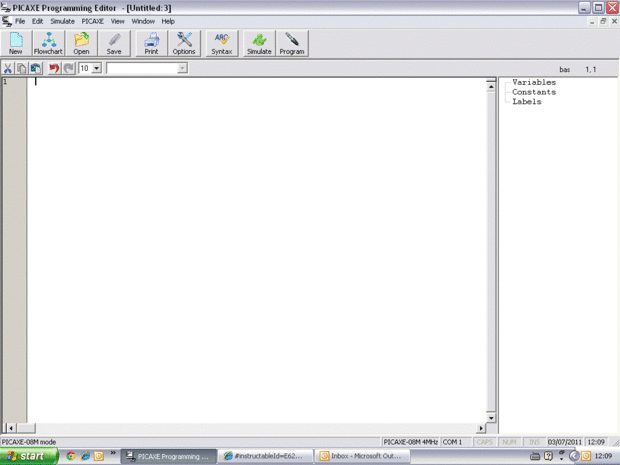Click the vertical scrollbar down arrow
The width and height of the screenshot is (620, 465).
(491, 418)
